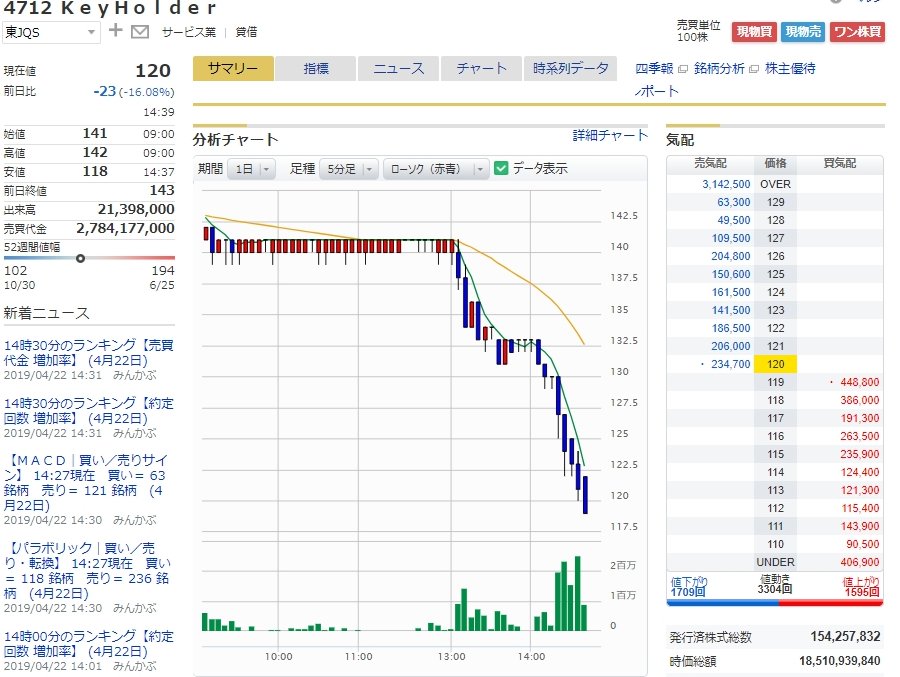The width and height of the screenshot is (900, 677).
Task: Open external link icon beside 銘柄分析
Action: [754, 69]
